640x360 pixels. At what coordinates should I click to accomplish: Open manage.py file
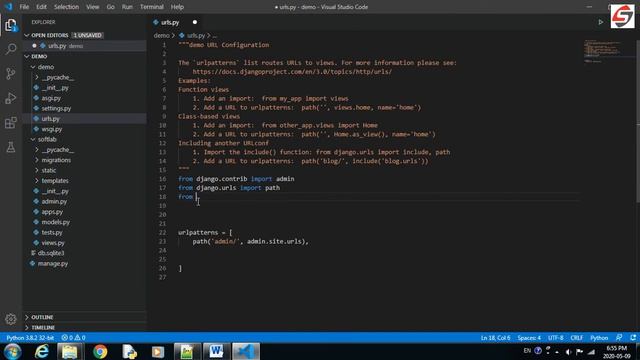coord(84,263)
